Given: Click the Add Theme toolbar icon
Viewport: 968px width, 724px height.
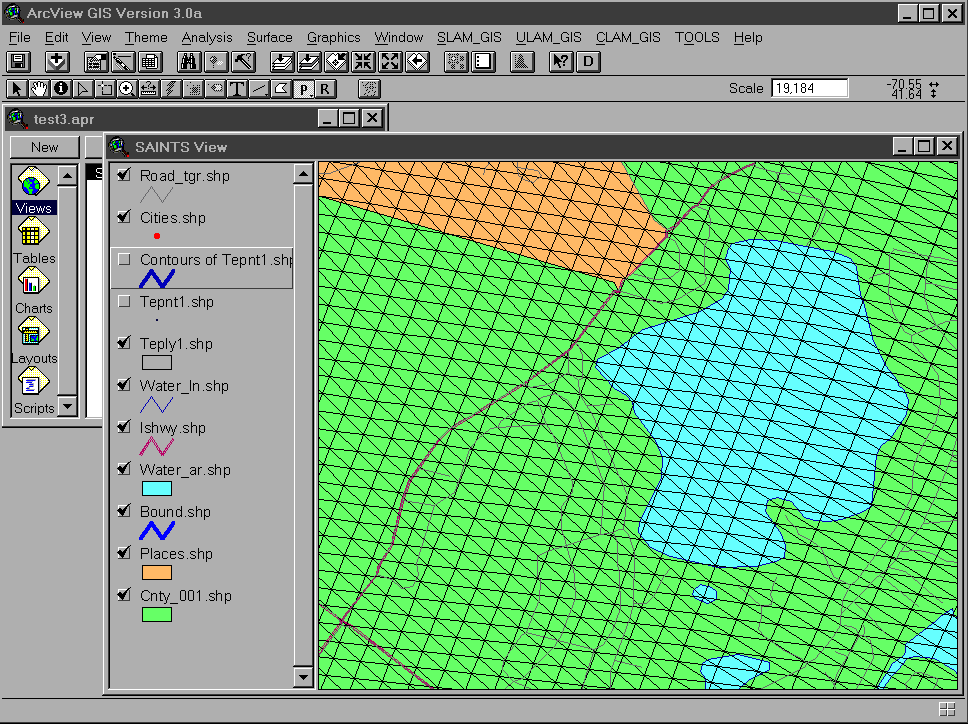Looking at the screenshot, I should click(x=57, y=62).
